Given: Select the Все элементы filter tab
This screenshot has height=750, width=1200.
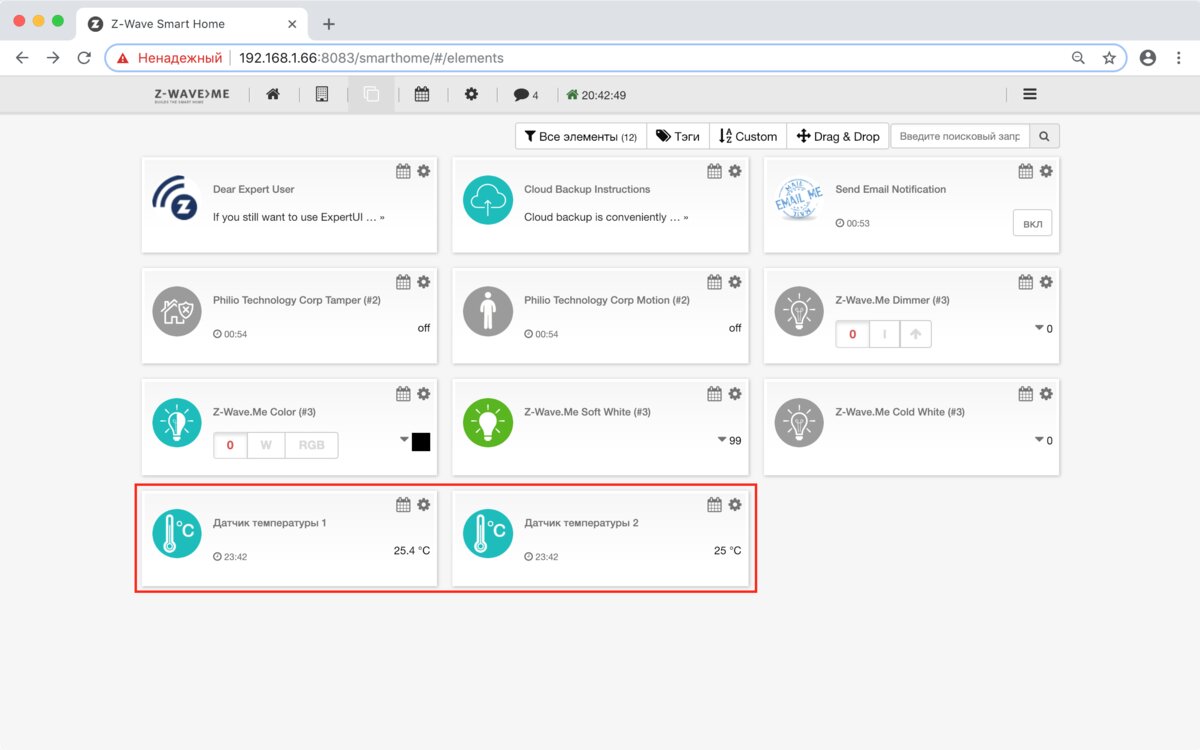Looking at the screenshot, I should [581, 136].
